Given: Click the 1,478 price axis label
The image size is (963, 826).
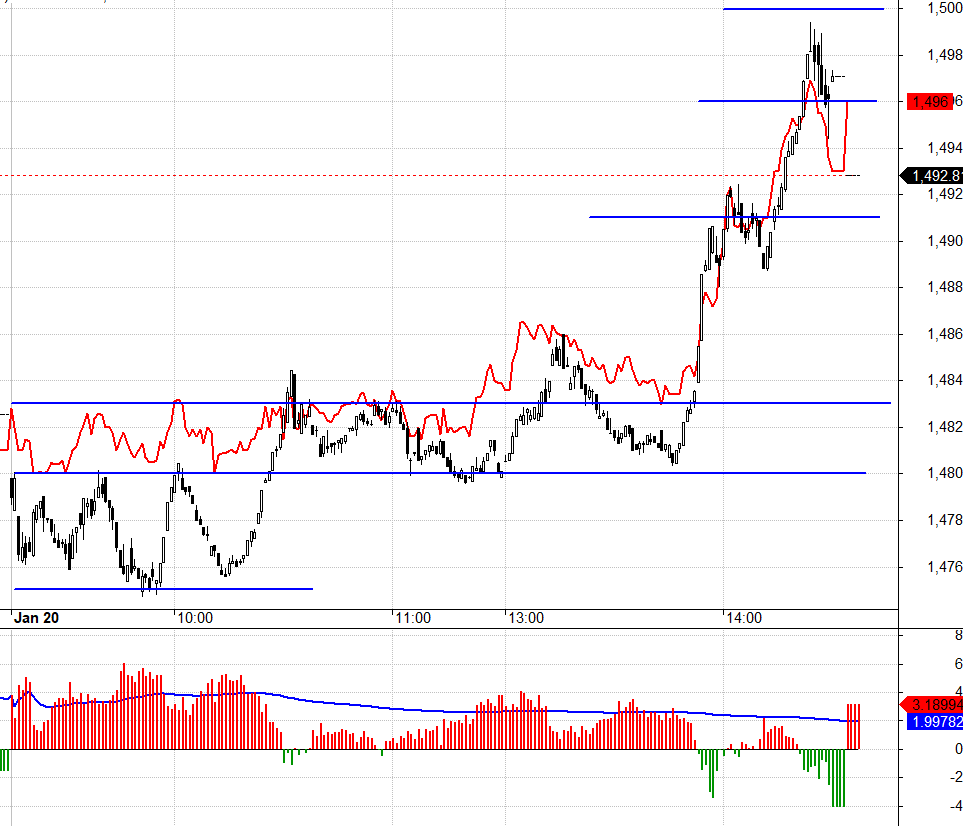Looking at the screenshot, I should point(945,520).
